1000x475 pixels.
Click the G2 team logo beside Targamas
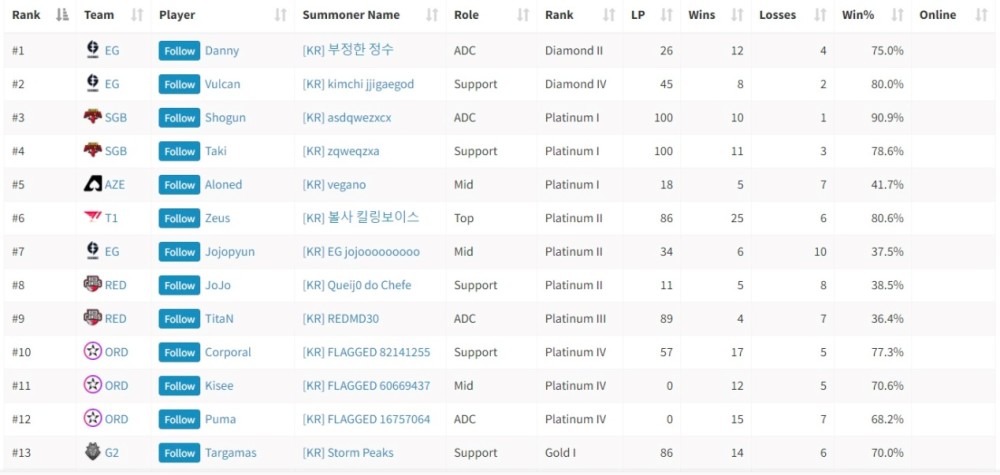[x=92, y=453]
